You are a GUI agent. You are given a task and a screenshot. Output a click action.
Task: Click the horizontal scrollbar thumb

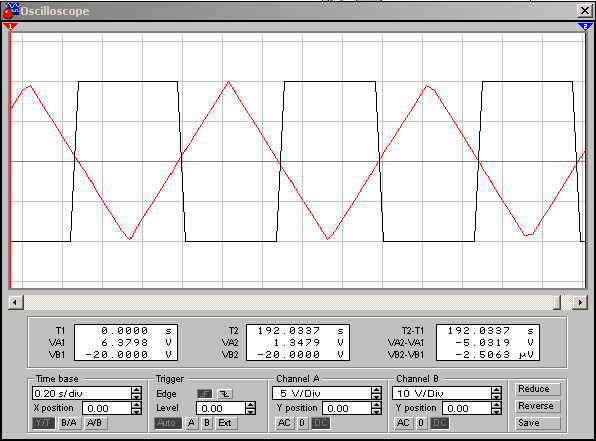pos(557,302)
